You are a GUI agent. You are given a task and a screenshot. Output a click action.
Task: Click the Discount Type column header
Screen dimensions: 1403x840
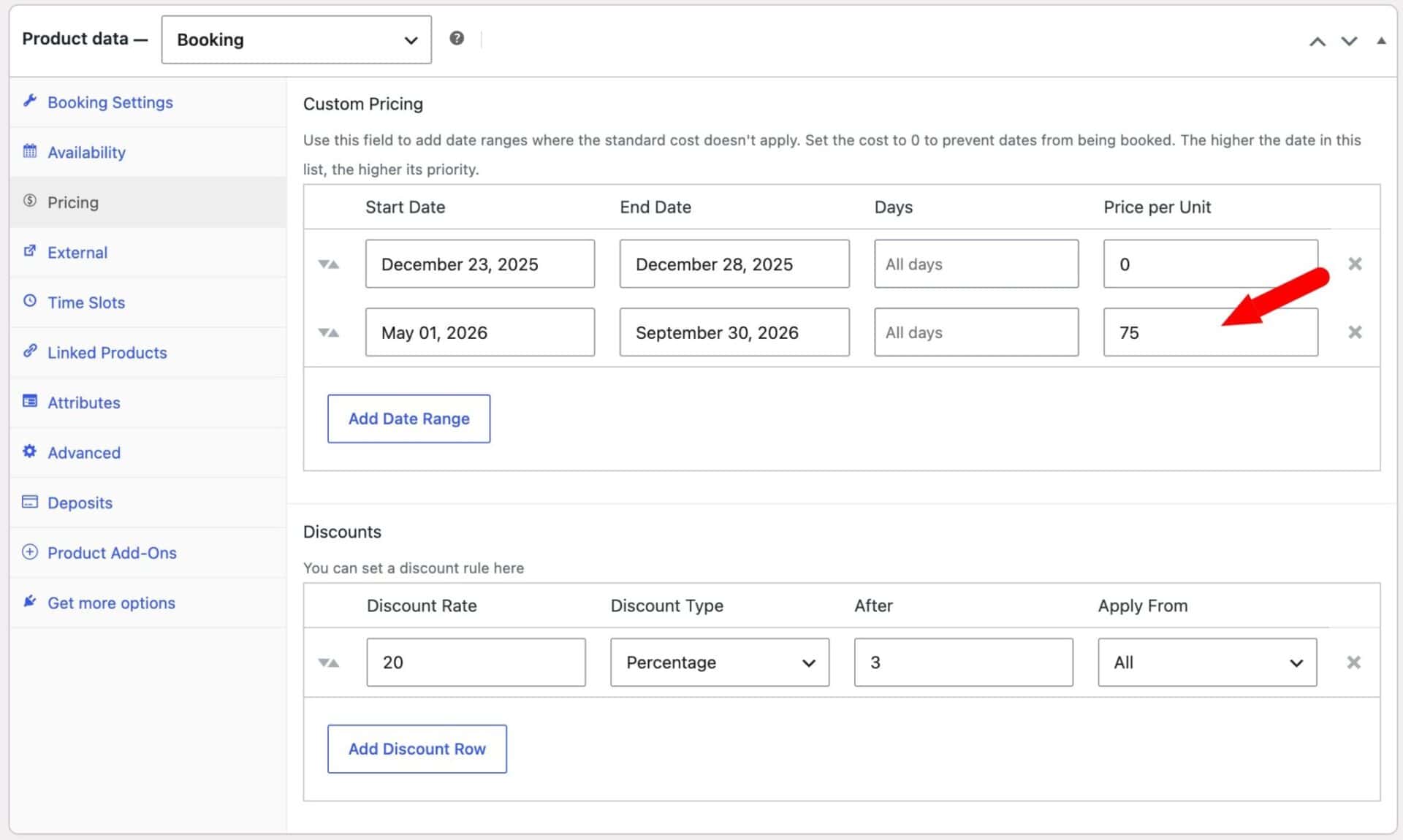667,606
